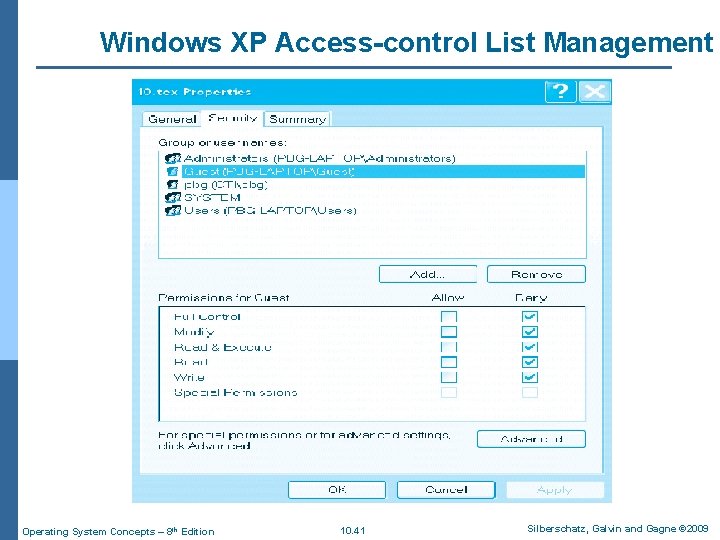Image resolution: width=720 pixels, height=540 pixels.
Task: Close the Properties dialog window
Action: point(595,92)
